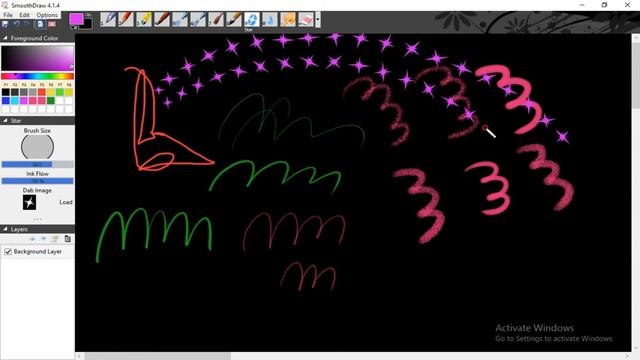The width and height of the screenshot is (640, 360).
Task: Pick the magenta palette swatch
Action: 24,100
